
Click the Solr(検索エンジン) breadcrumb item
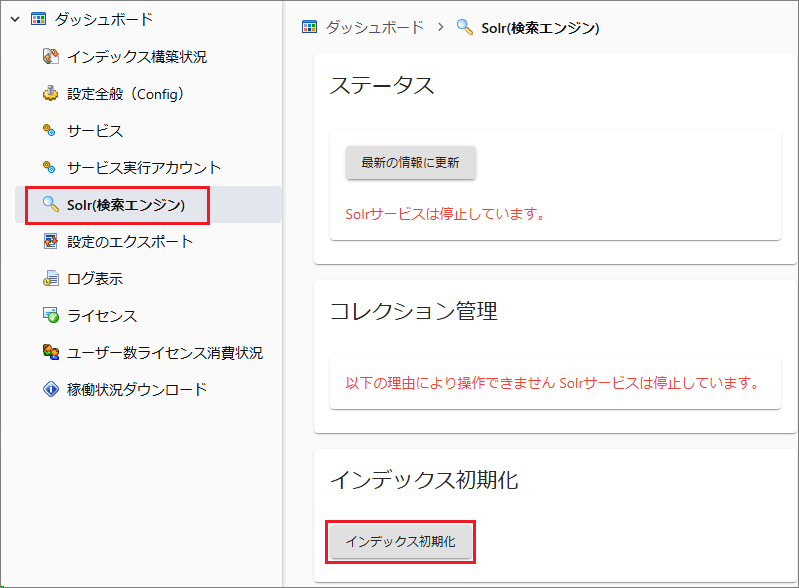pos(540,27)
